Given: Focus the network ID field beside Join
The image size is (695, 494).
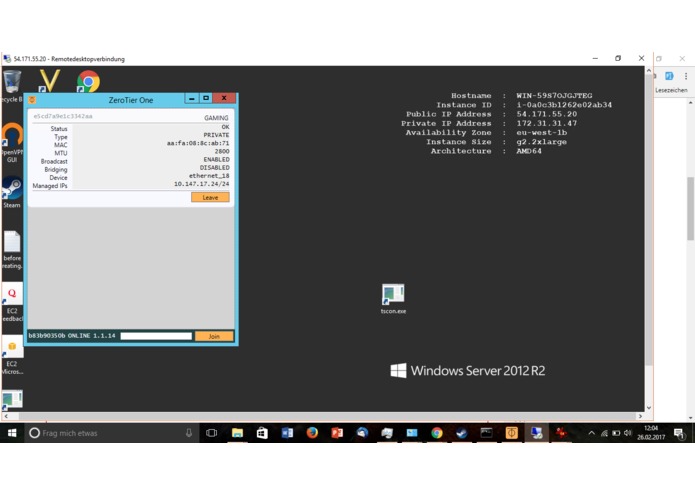Looking at the screenshot, I should click(156, 336).
